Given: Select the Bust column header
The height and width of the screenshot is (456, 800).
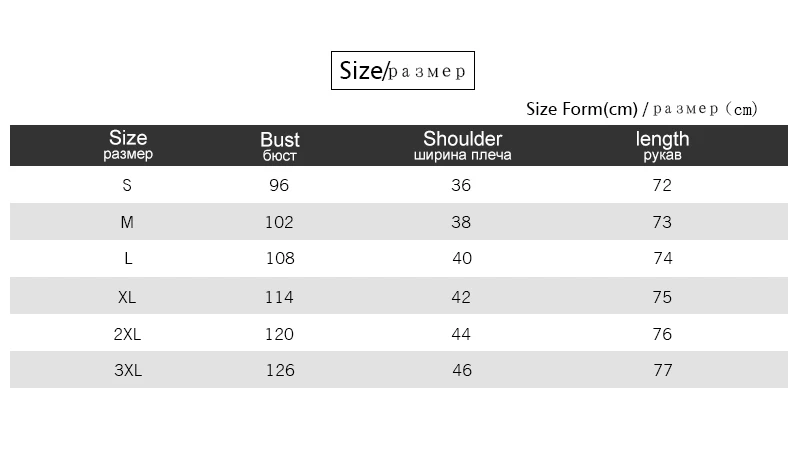Looking at the screenshot, I should click(280, 146).
